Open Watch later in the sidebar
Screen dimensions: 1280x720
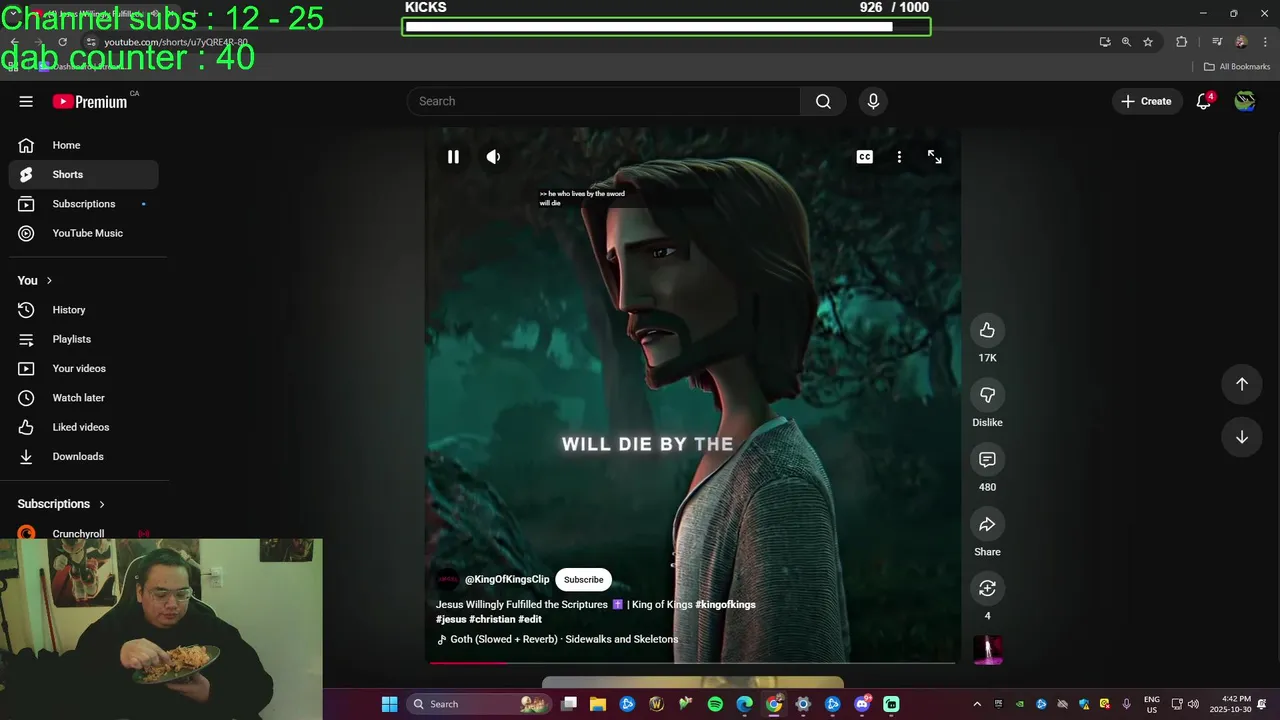click(84, 398)
